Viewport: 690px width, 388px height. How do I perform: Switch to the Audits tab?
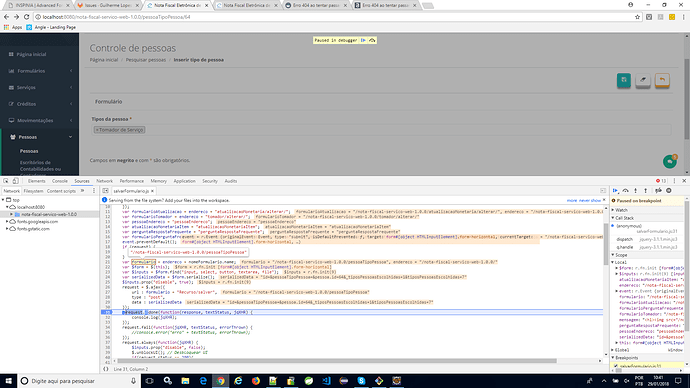pyautogui.click(x=231, y=181)
